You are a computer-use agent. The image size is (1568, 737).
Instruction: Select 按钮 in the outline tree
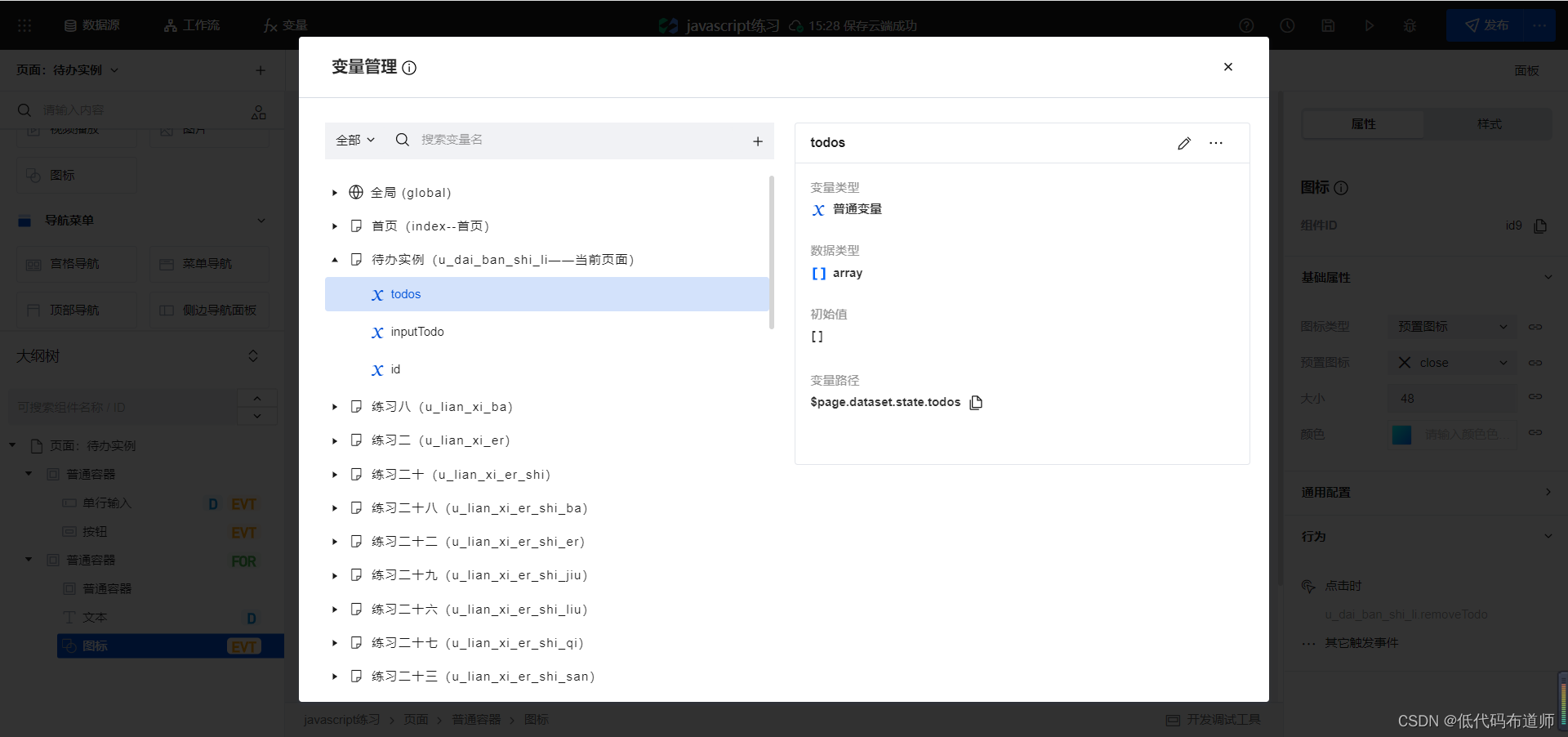(x=95, y=532)
